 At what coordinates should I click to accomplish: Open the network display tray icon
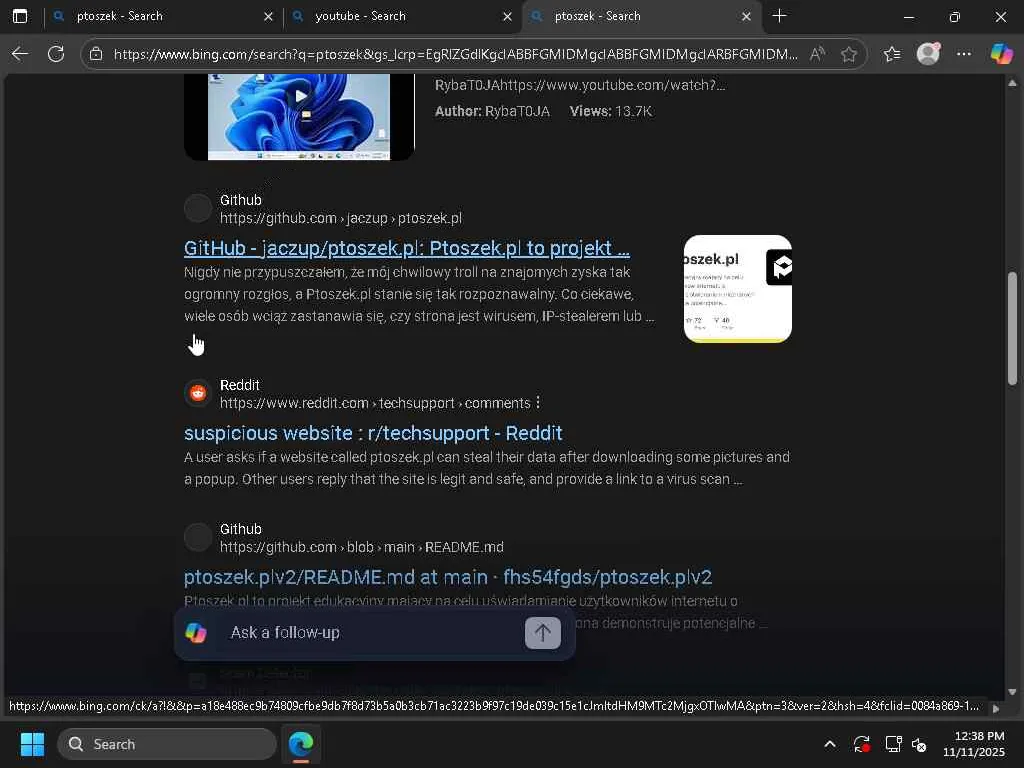893,744
